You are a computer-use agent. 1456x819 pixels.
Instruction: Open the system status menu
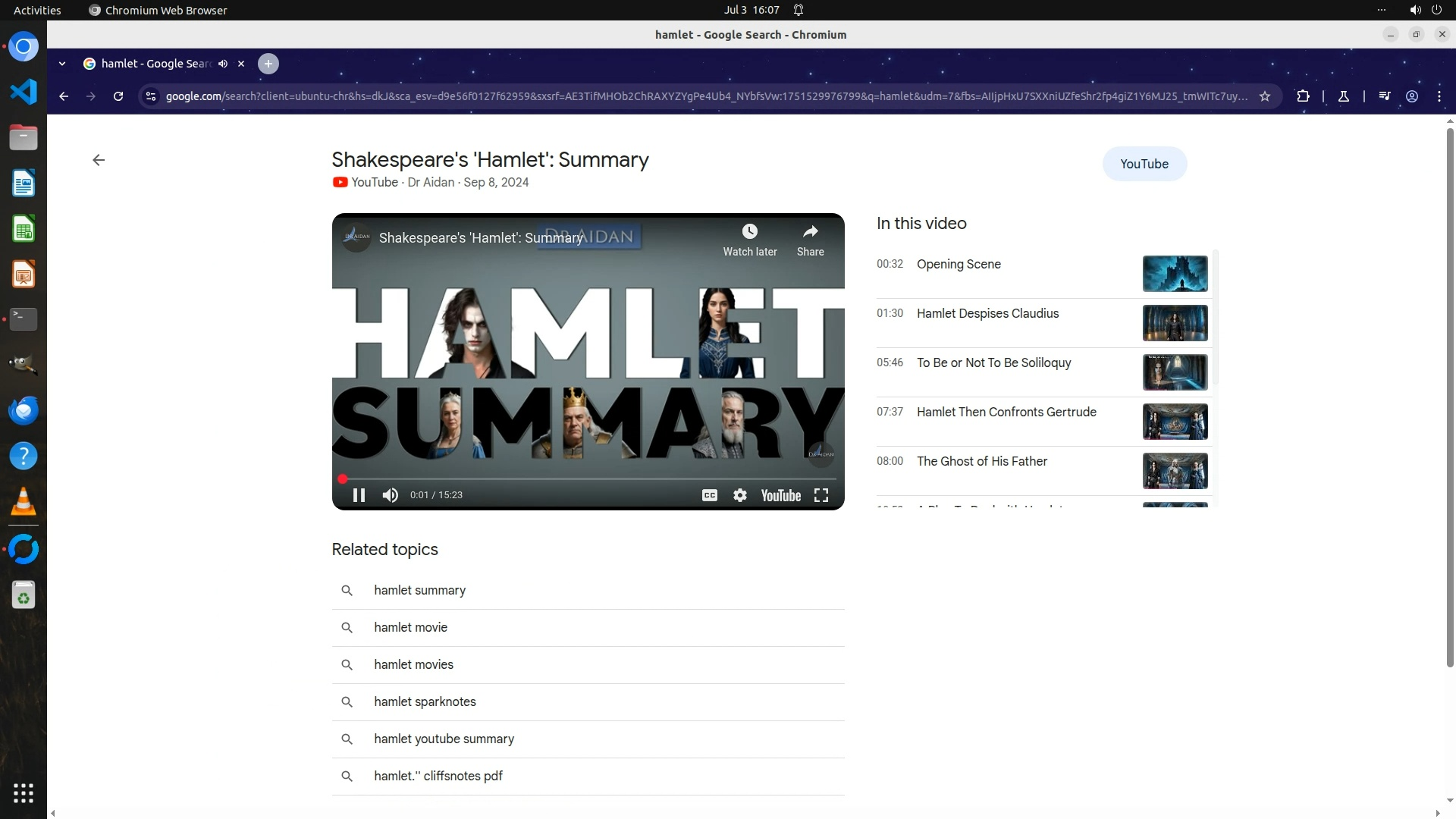(1425, 10)
